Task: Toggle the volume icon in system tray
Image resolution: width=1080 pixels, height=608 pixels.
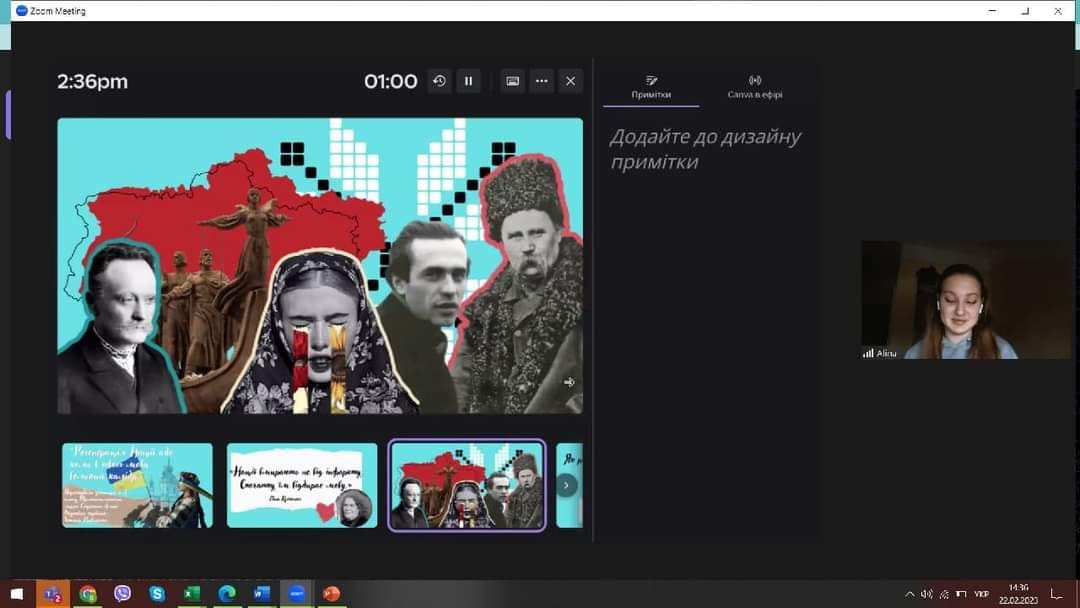Action: [x=927, y=594]
